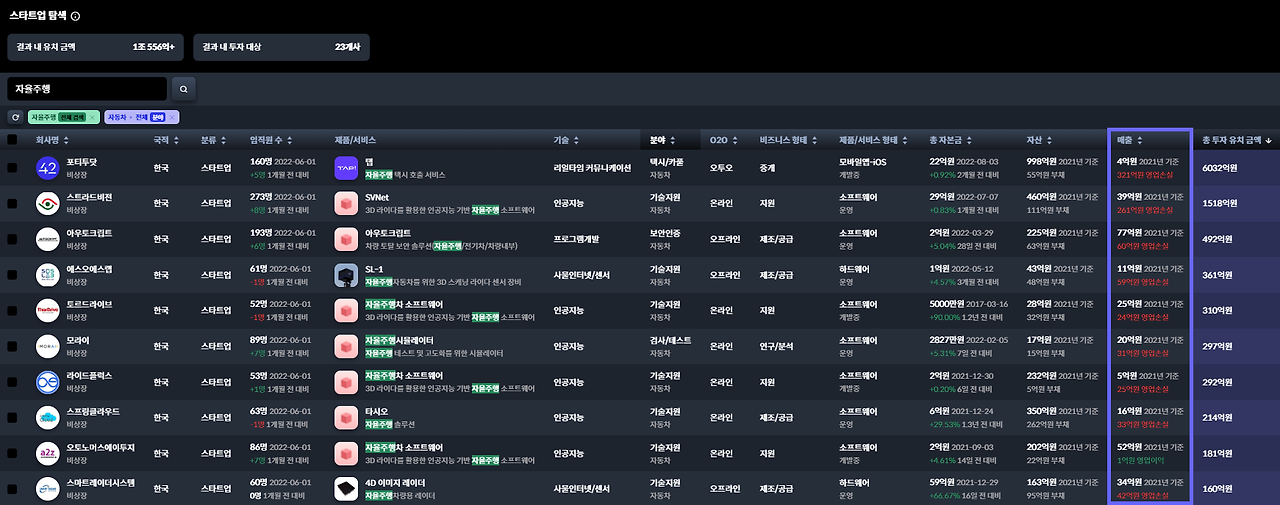Check the 모라이 row checkbox
Screen dimensions: 1280x505
point(12,346)
